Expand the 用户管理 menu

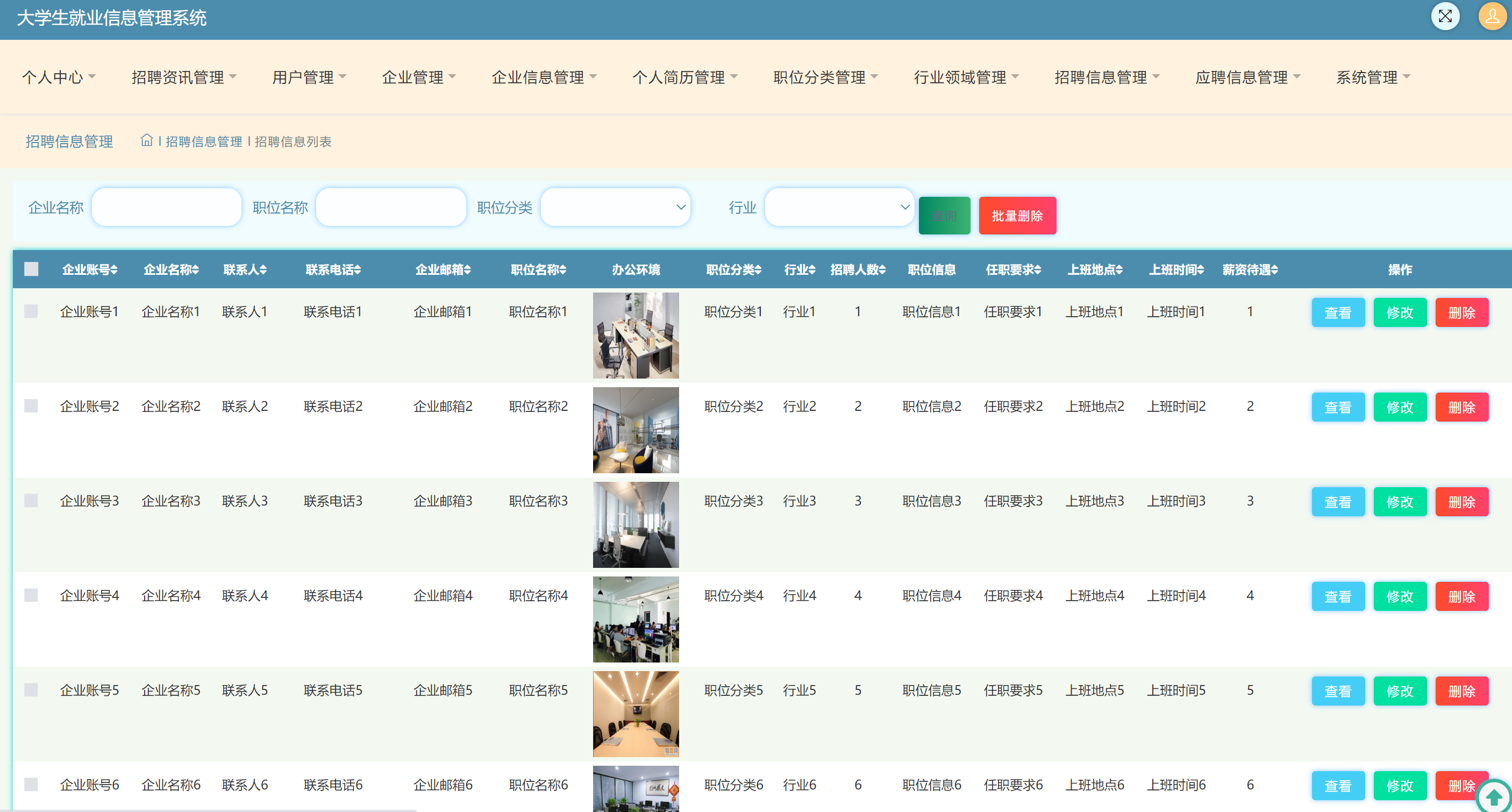point(309,77)
